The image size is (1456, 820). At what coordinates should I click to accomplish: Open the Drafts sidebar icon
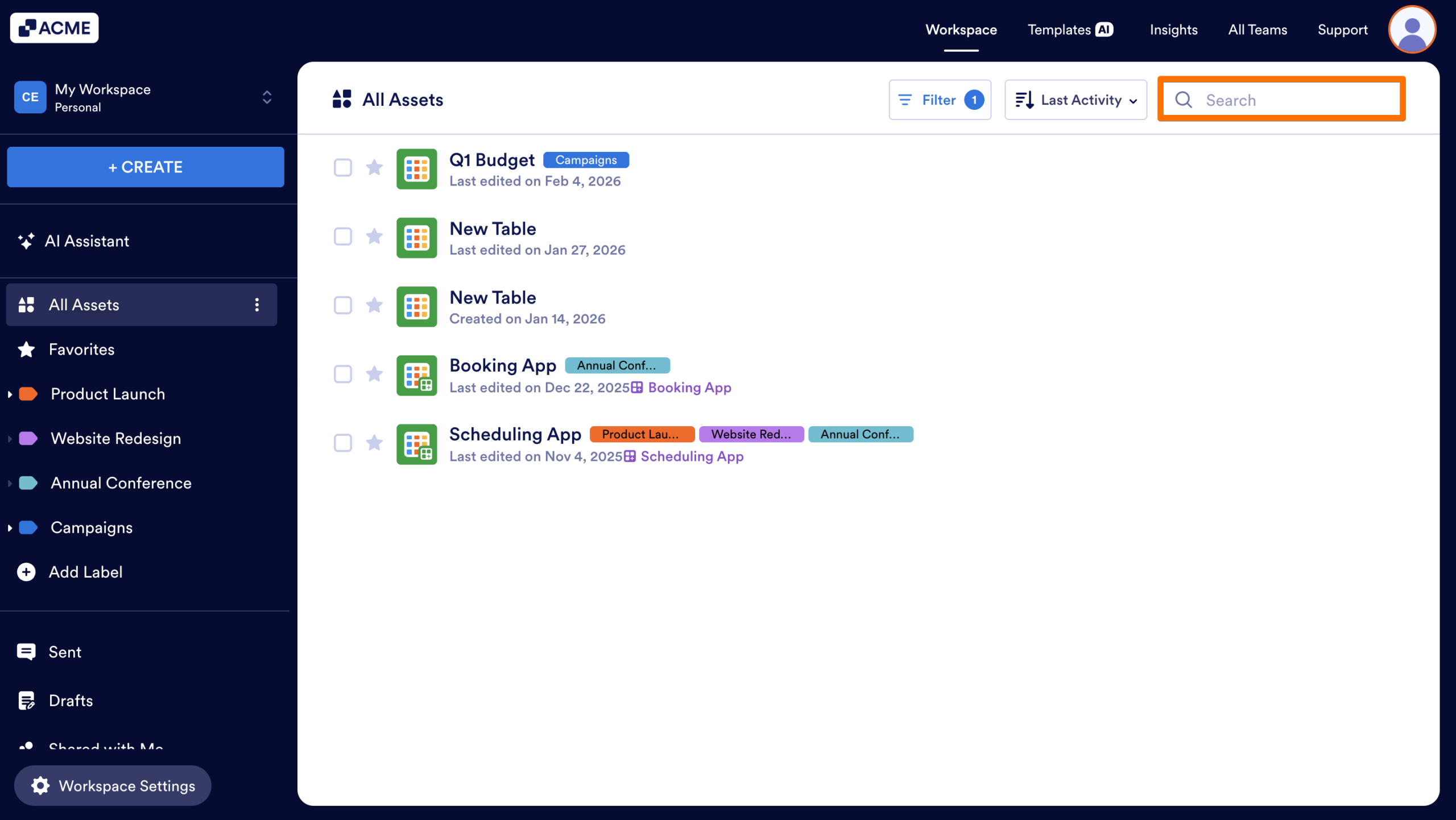coord(26,700)
